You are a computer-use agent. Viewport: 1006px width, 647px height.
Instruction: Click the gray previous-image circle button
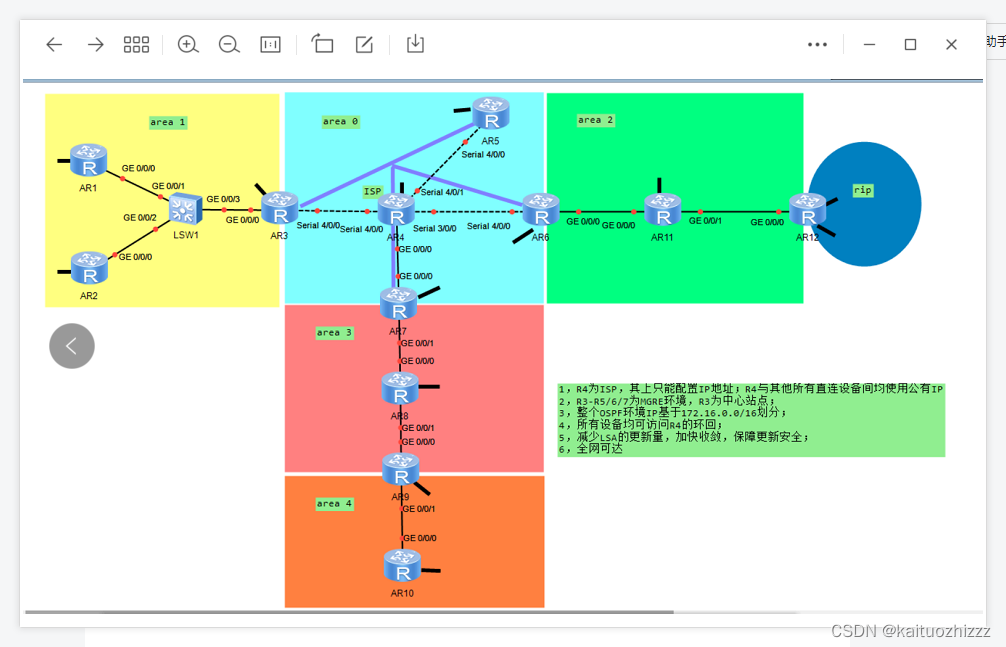click(x=72, y=346)
